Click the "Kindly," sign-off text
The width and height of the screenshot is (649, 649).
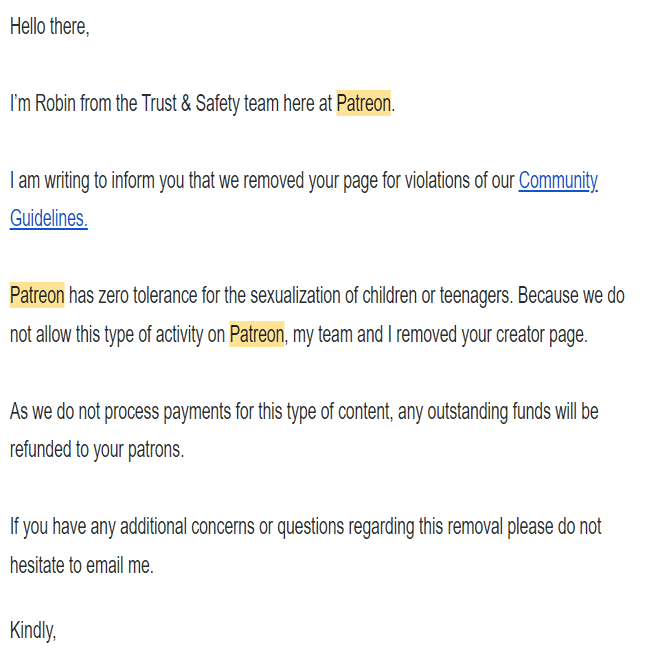click(33, 629)
